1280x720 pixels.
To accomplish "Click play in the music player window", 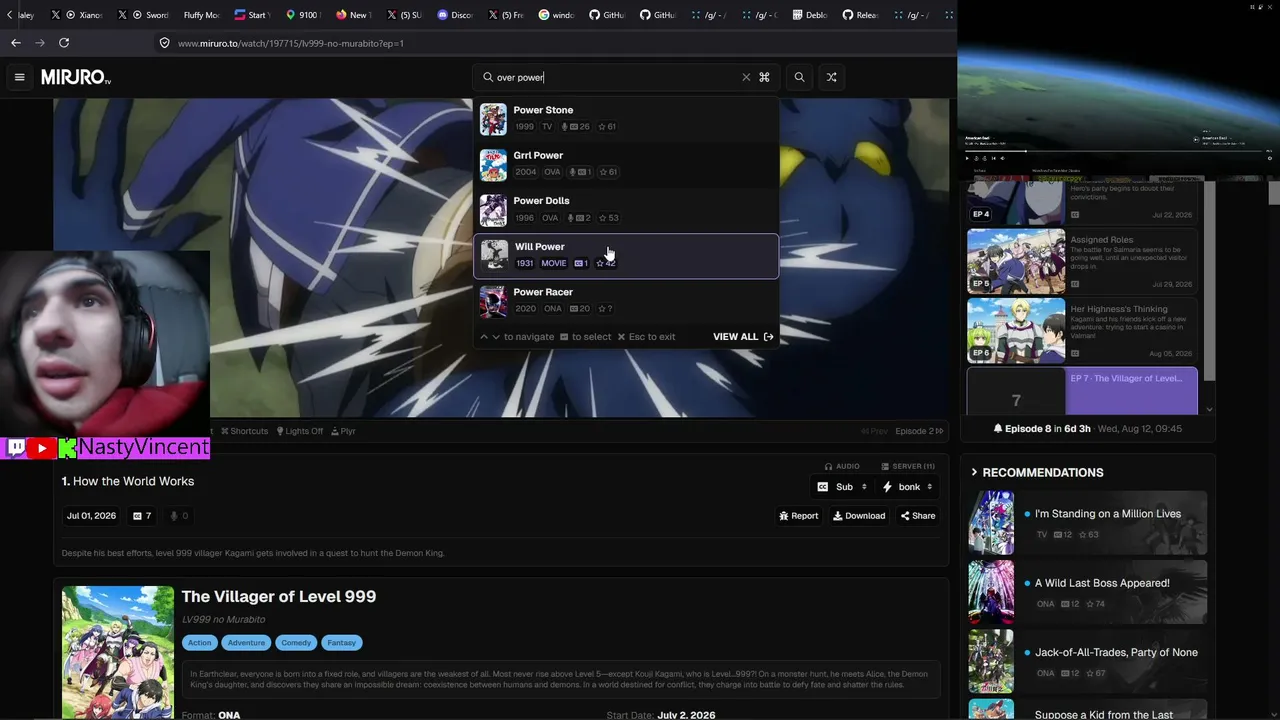I will pyautogui.click(x=967, y=158).
